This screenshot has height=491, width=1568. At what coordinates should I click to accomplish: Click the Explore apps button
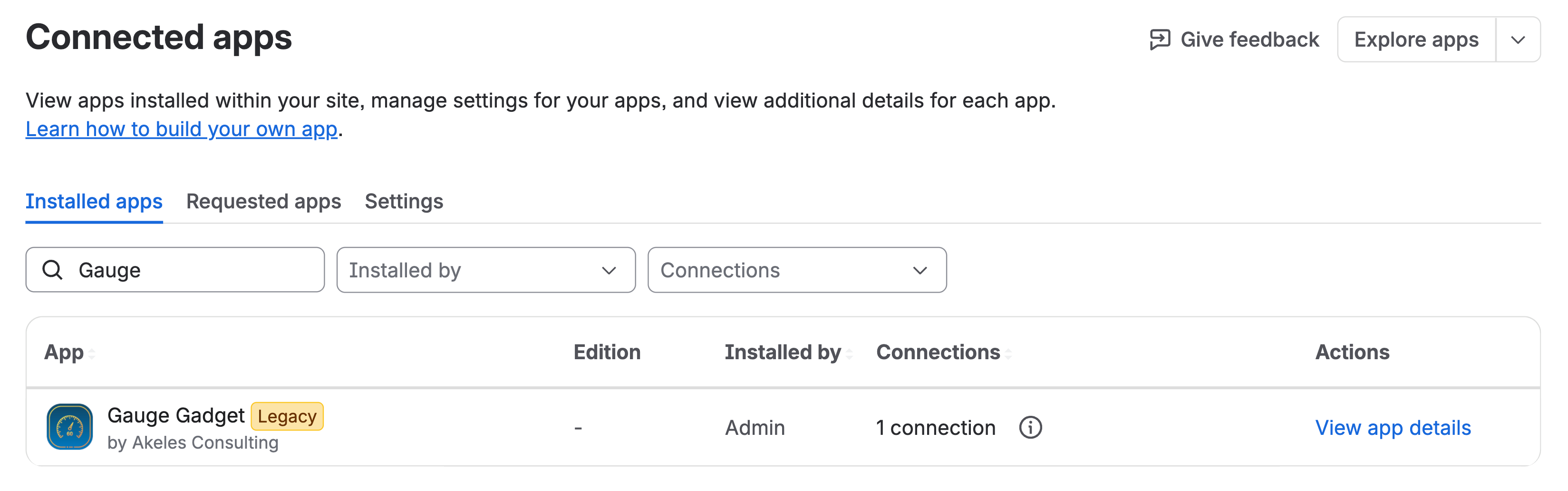click(1416, 39)
